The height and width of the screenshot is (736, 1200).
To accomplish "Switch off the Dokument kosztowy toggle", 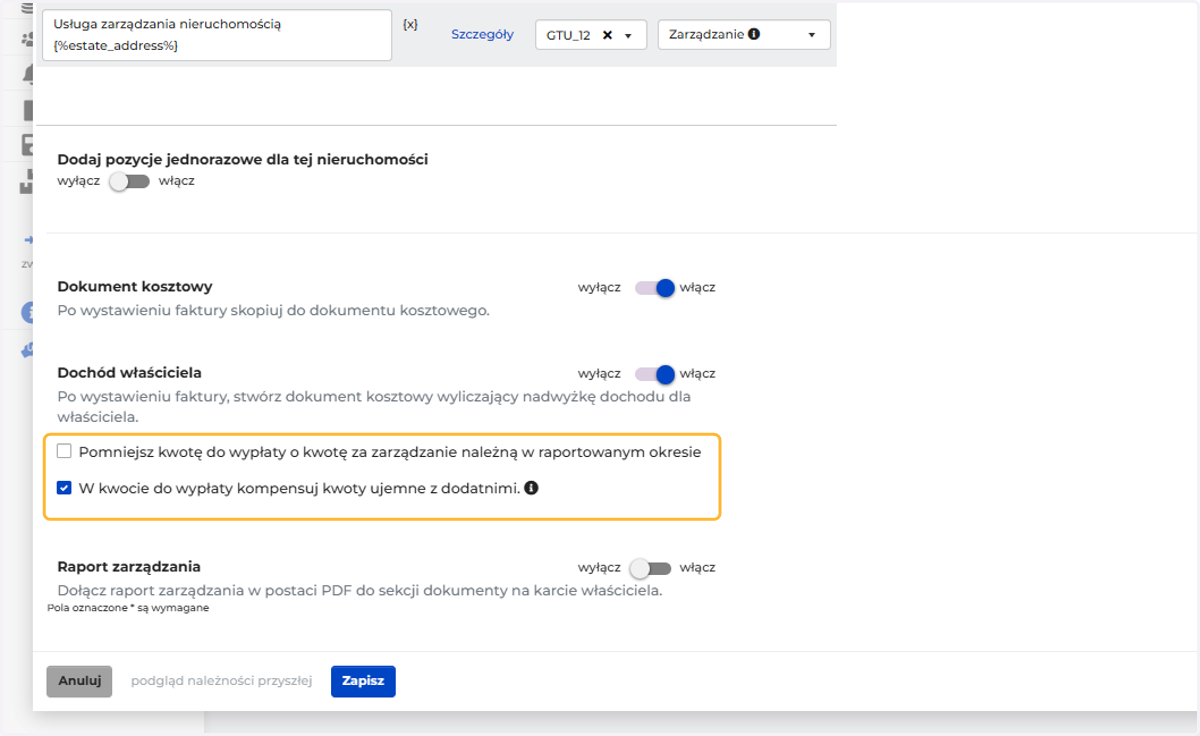I will [x=655, y=287].
